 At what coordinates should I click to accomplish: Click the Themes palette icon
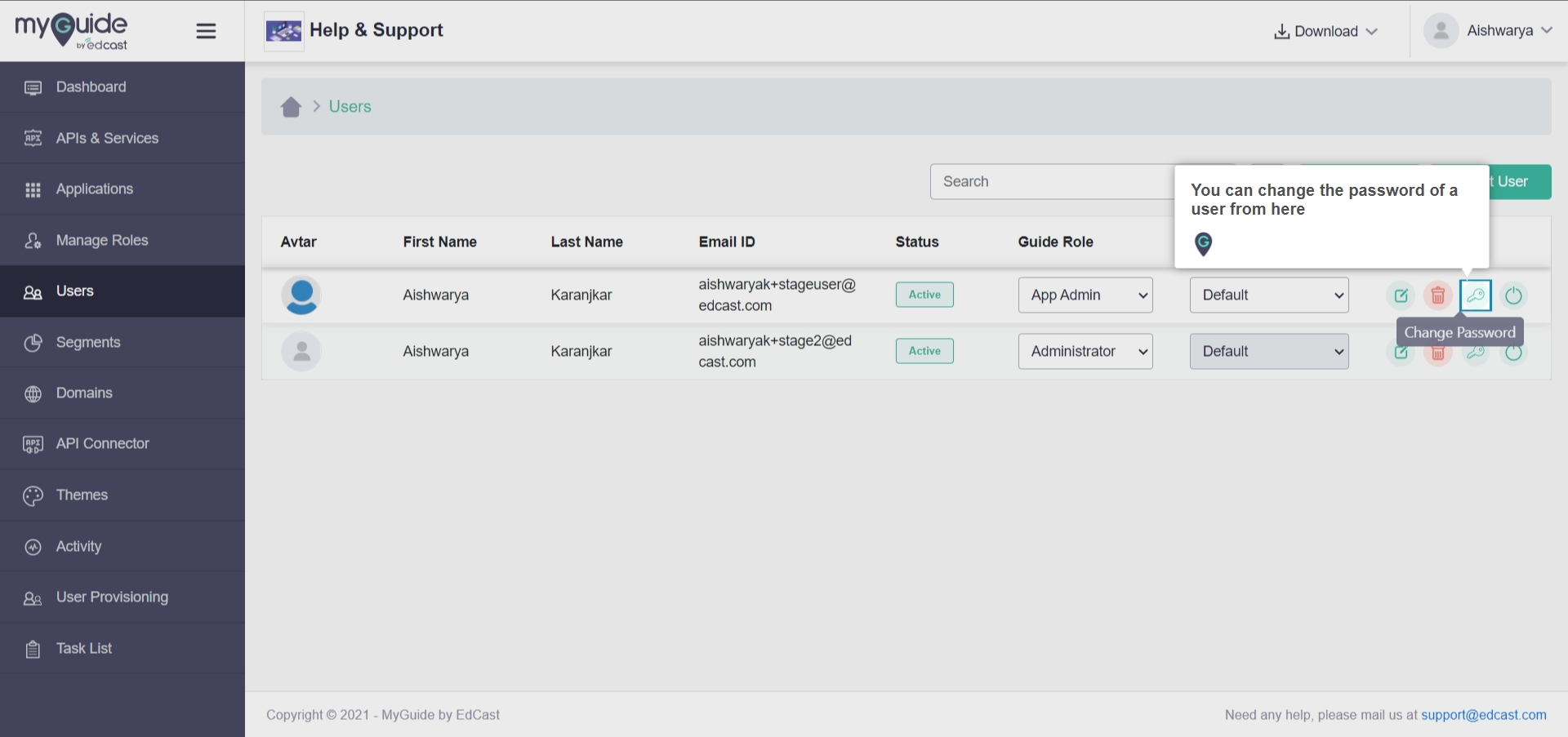33,496
